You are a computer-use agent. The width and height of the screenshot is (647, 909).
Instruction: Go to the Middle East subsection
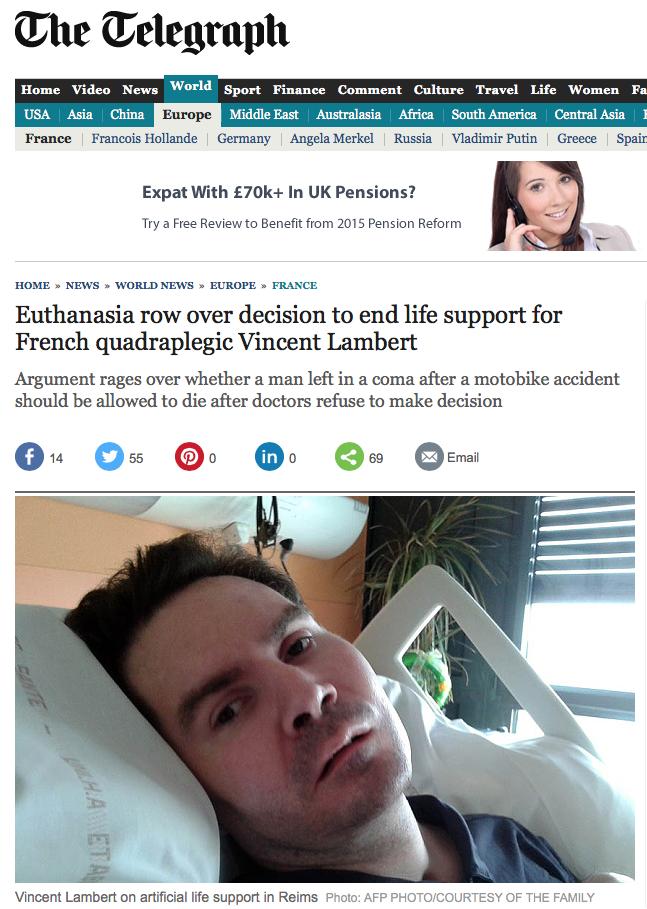click(x=264, y=114)
